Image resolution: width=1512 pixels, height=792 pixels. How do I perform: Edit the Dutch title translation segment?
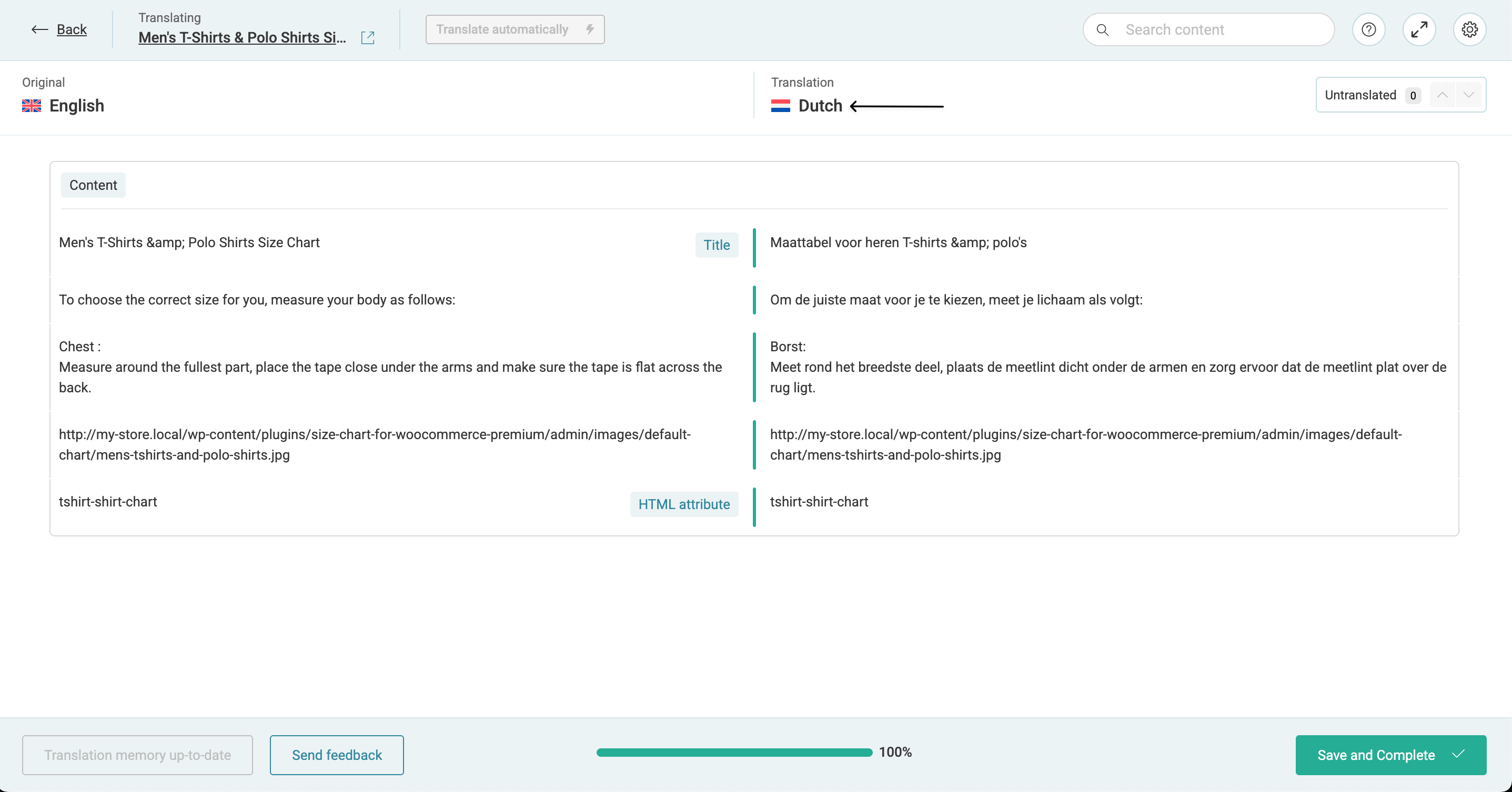(898, 243)
